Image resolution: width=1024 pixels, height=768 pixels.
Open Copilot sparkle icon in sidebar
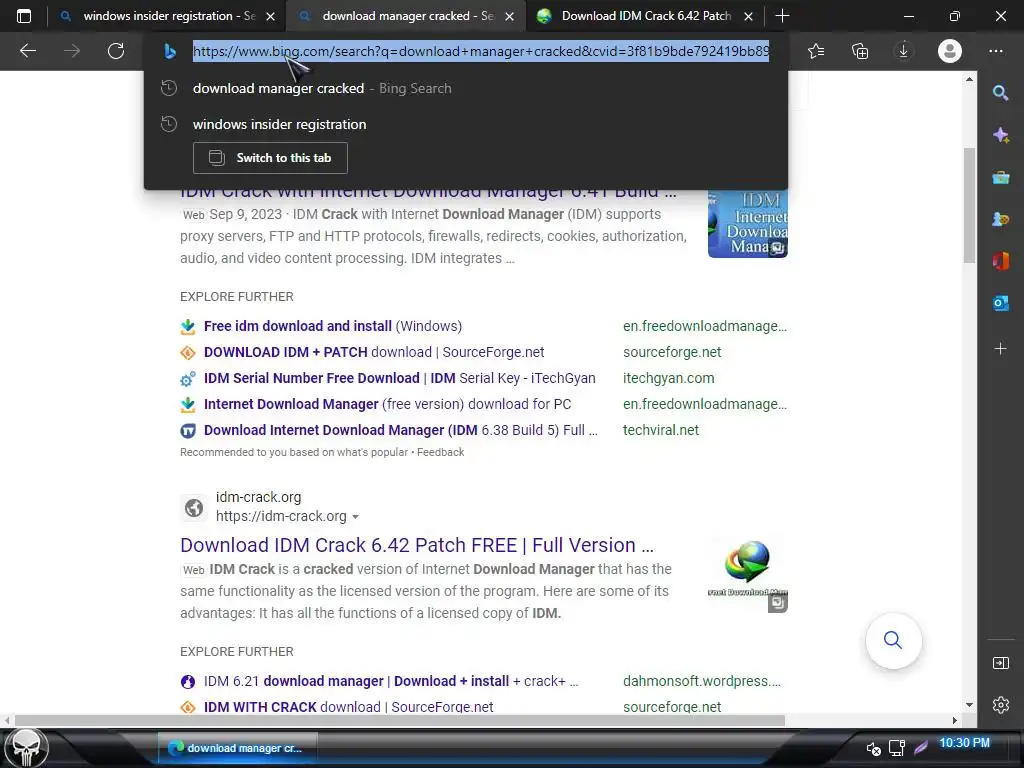(1000, 135)
